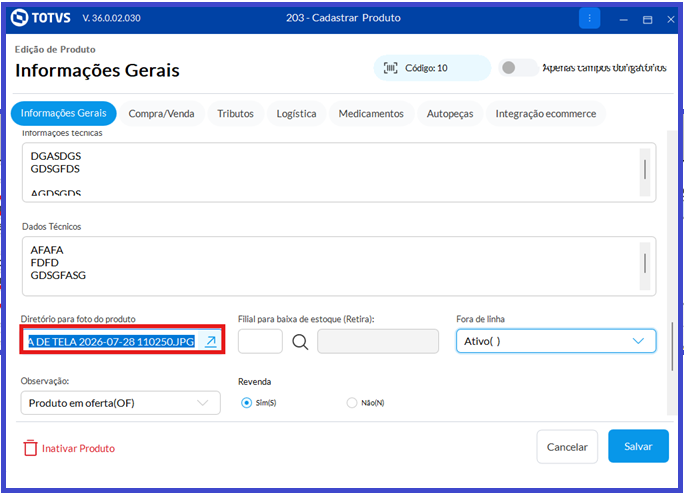The width and height of the screenshot is (684, 495).
Task: Click the text GDSGFASG in Dados Técnicos
Action: click(58, 275)
